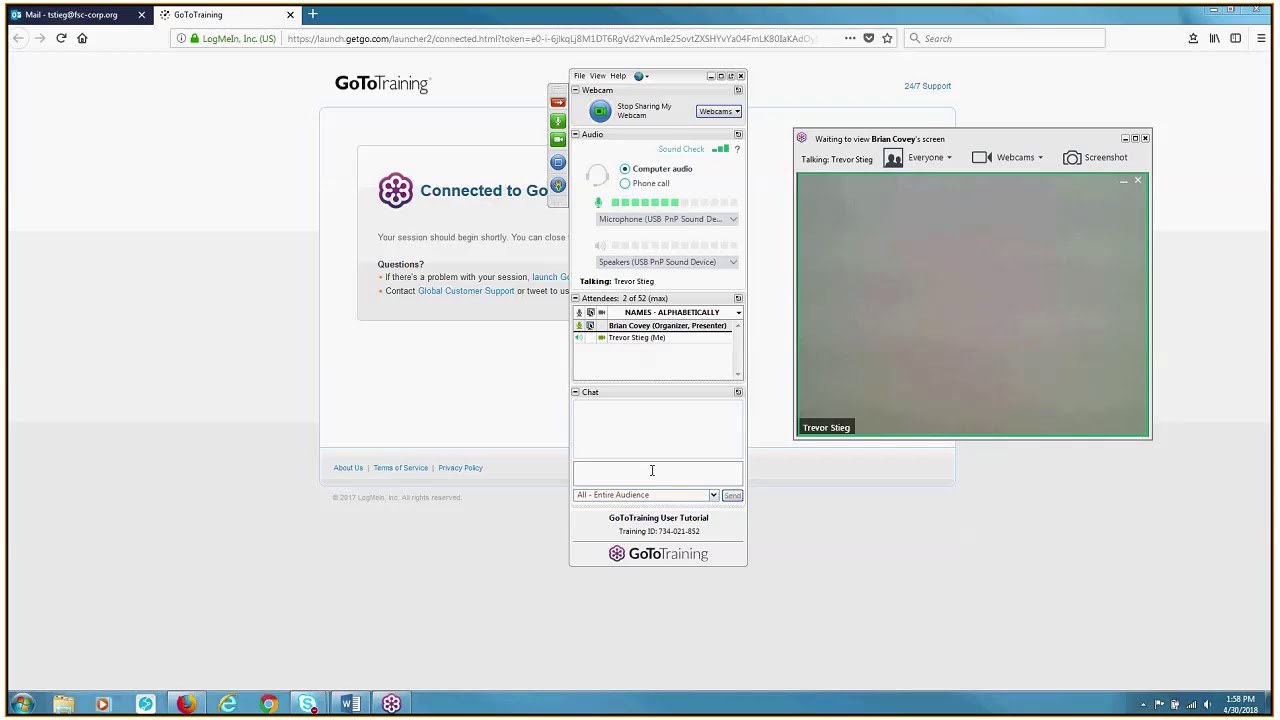
Task: Open a new Firefox tab
Action: pos(312,14)
